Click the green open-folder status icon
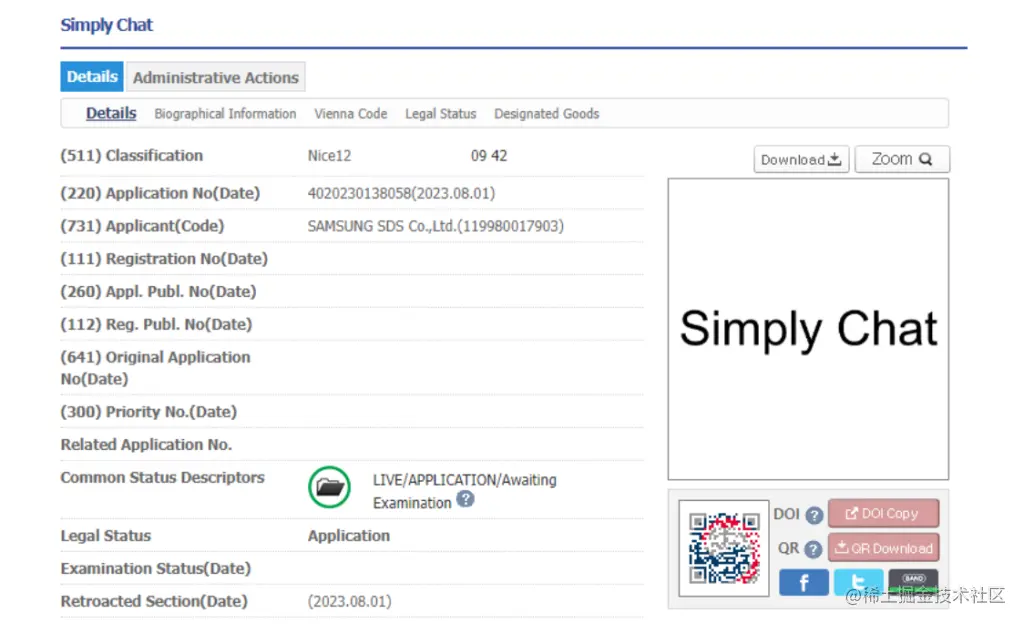Viewport: 1024px width, 624px height. point(329,487)
